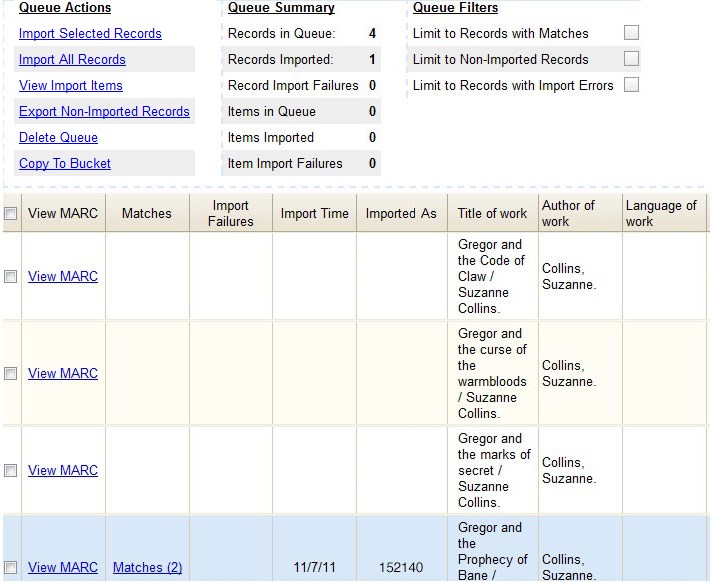Click the Records in Queue summary row
The image size is (713, 582).
tap(301, 34)
